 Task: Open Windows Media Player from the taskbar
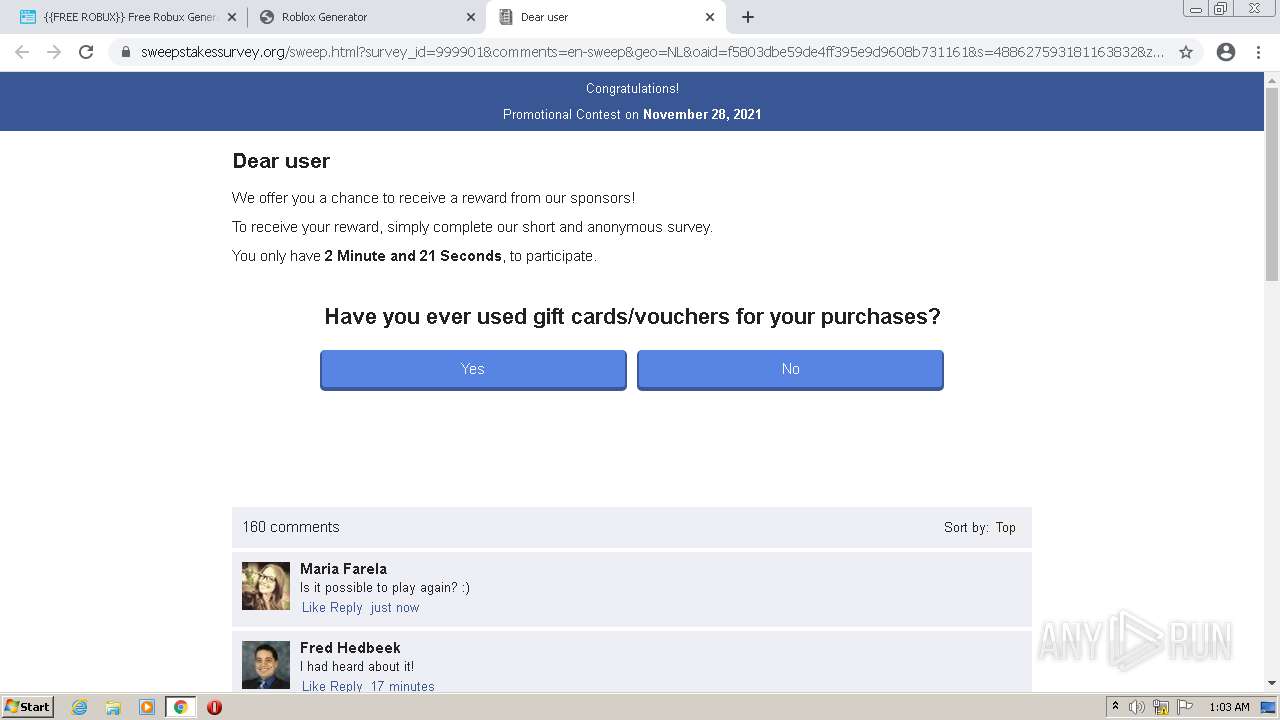tap(147, 707)
